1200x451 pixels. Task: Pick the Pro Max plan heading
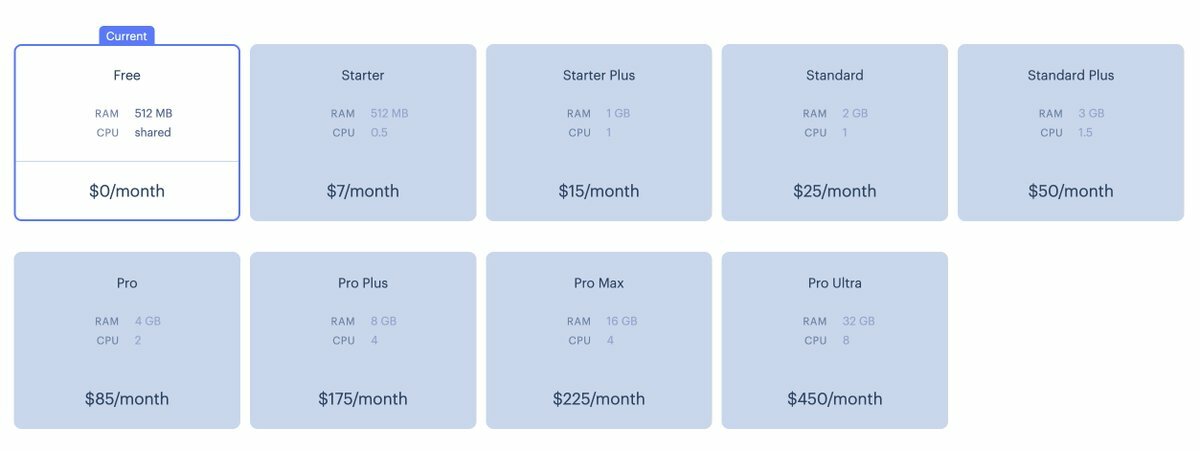click(599, 283)
